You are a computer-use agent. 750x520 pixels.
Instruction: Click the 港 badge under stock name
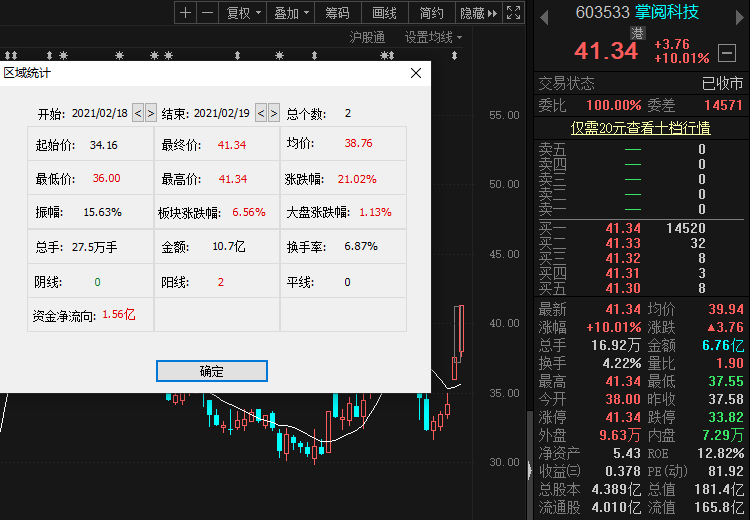[637, 33]
